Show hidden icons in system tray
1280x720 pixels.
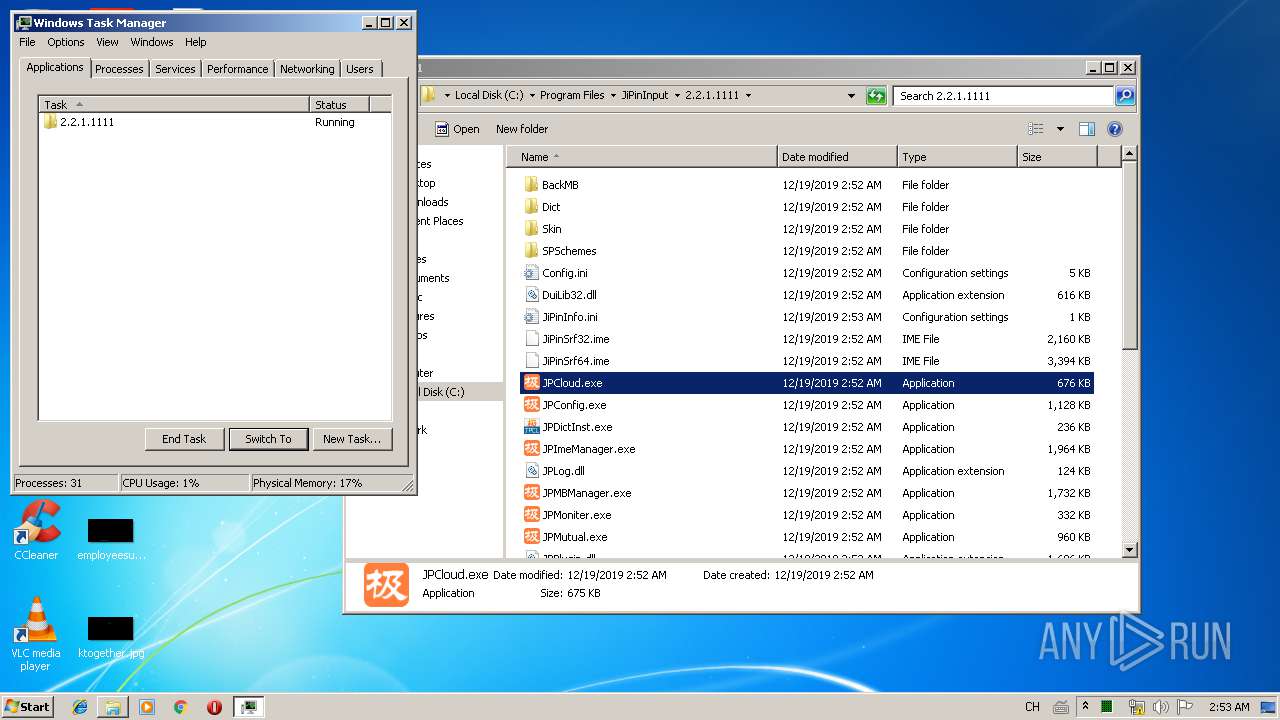[x=1086, y=706]
